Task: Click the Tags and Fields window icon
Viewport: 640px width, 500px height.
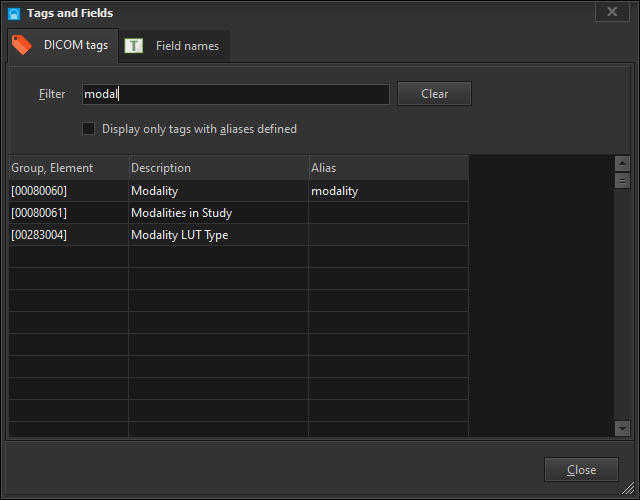Action: point(14,13)
